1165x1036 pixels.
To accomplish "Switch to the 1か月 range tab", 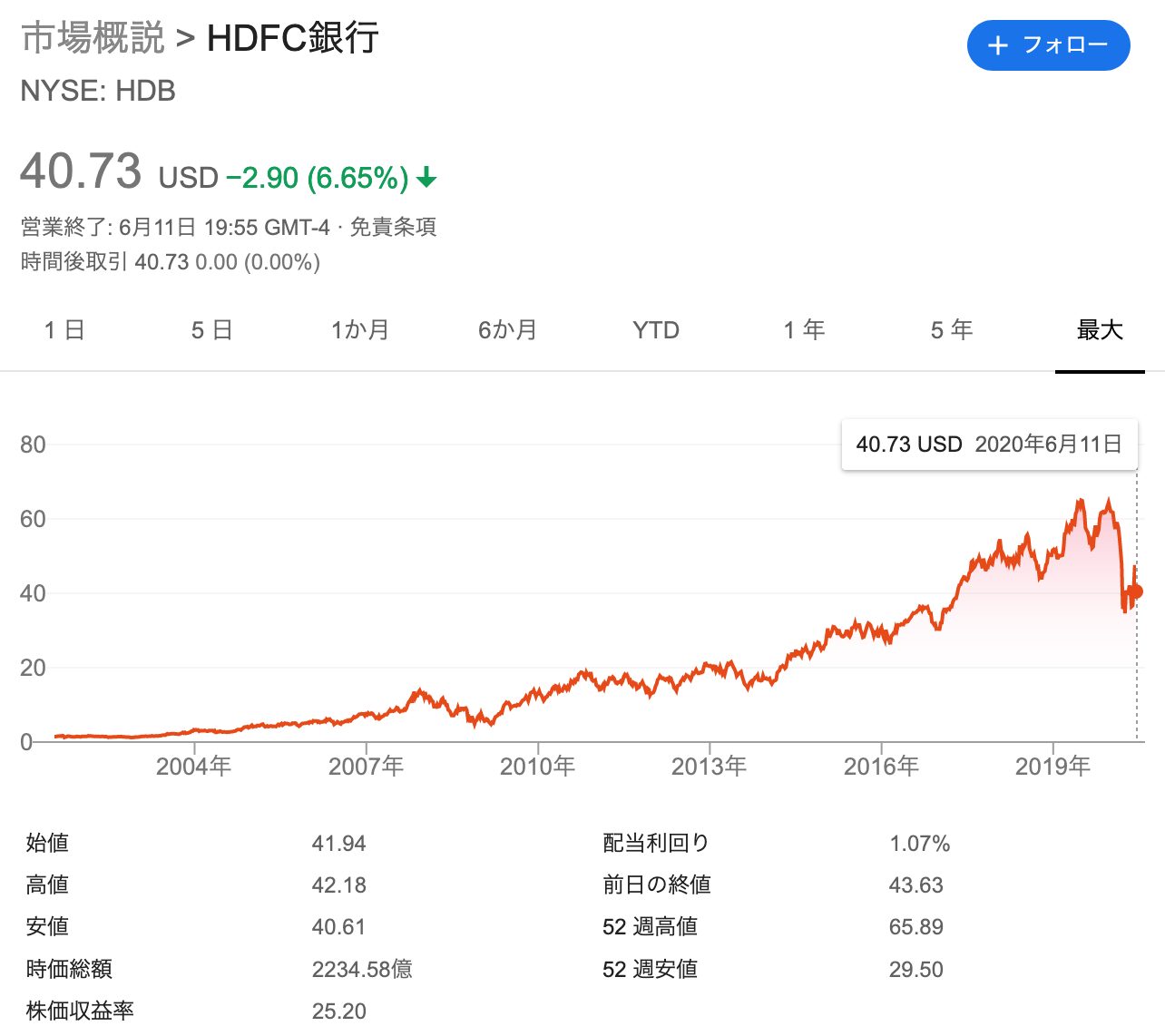I will coord(360,330).
